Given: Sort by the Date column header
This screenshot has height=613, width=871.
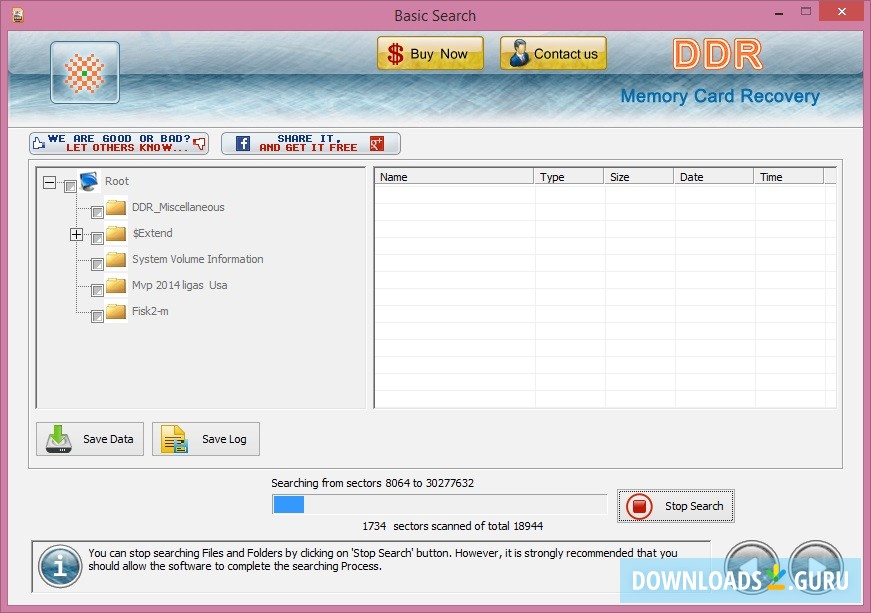Looking at the screenshot, I should [713, 177].
